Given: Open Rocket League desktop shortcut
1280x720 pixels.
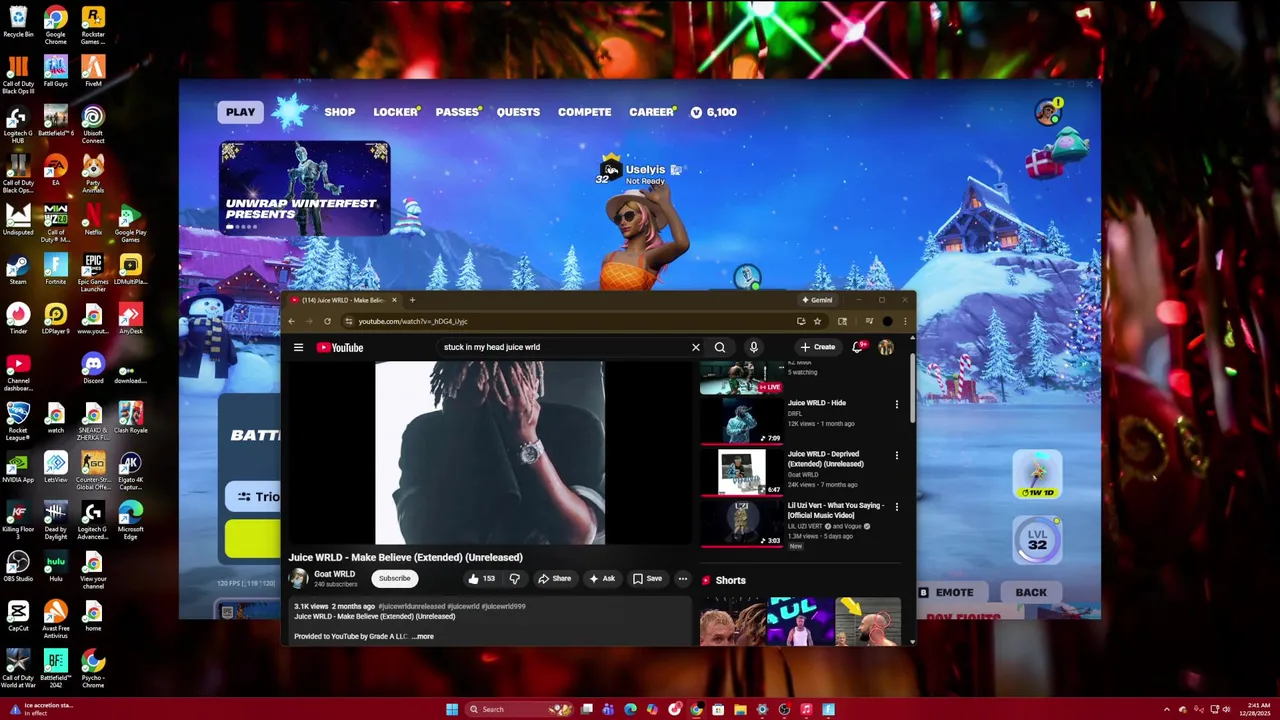Looking at the screenshot, I should coord(18,419).
